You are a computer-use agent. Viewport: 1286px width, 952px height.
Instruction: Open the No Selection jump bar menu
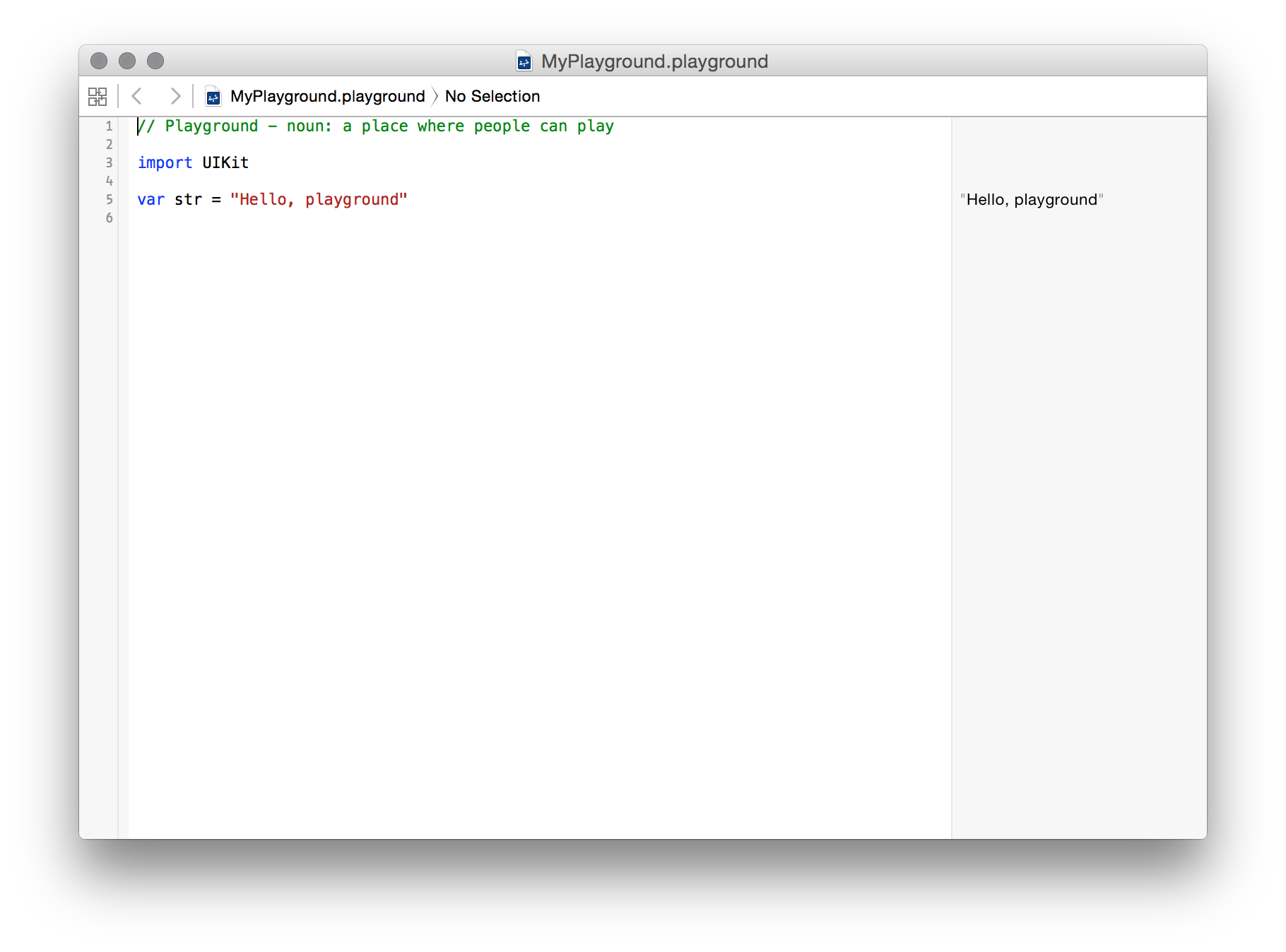pos(492,96)
